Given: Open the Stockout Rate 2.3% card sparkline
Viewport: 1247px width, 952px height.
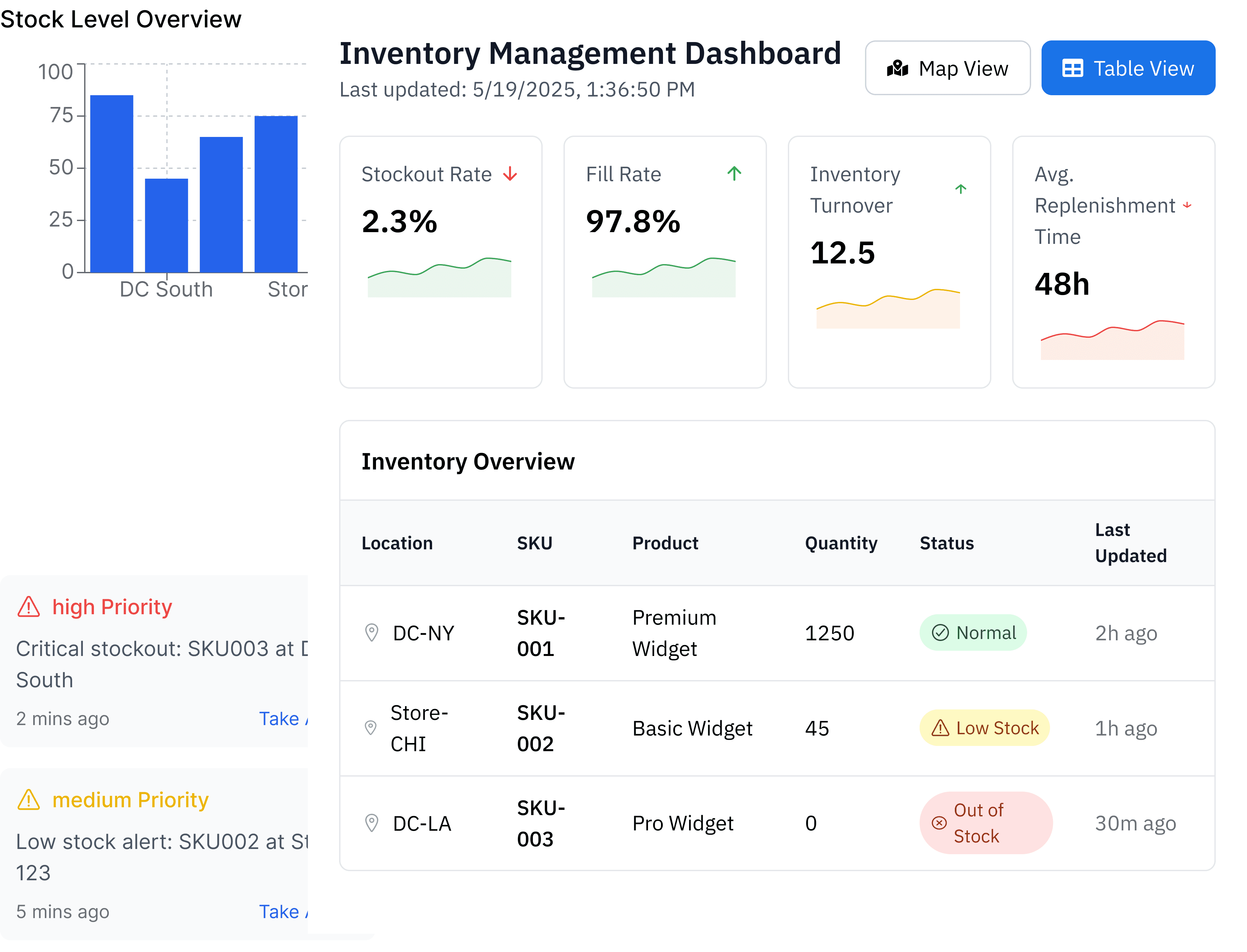Looking at the screenshot, I should click(439, 277).
